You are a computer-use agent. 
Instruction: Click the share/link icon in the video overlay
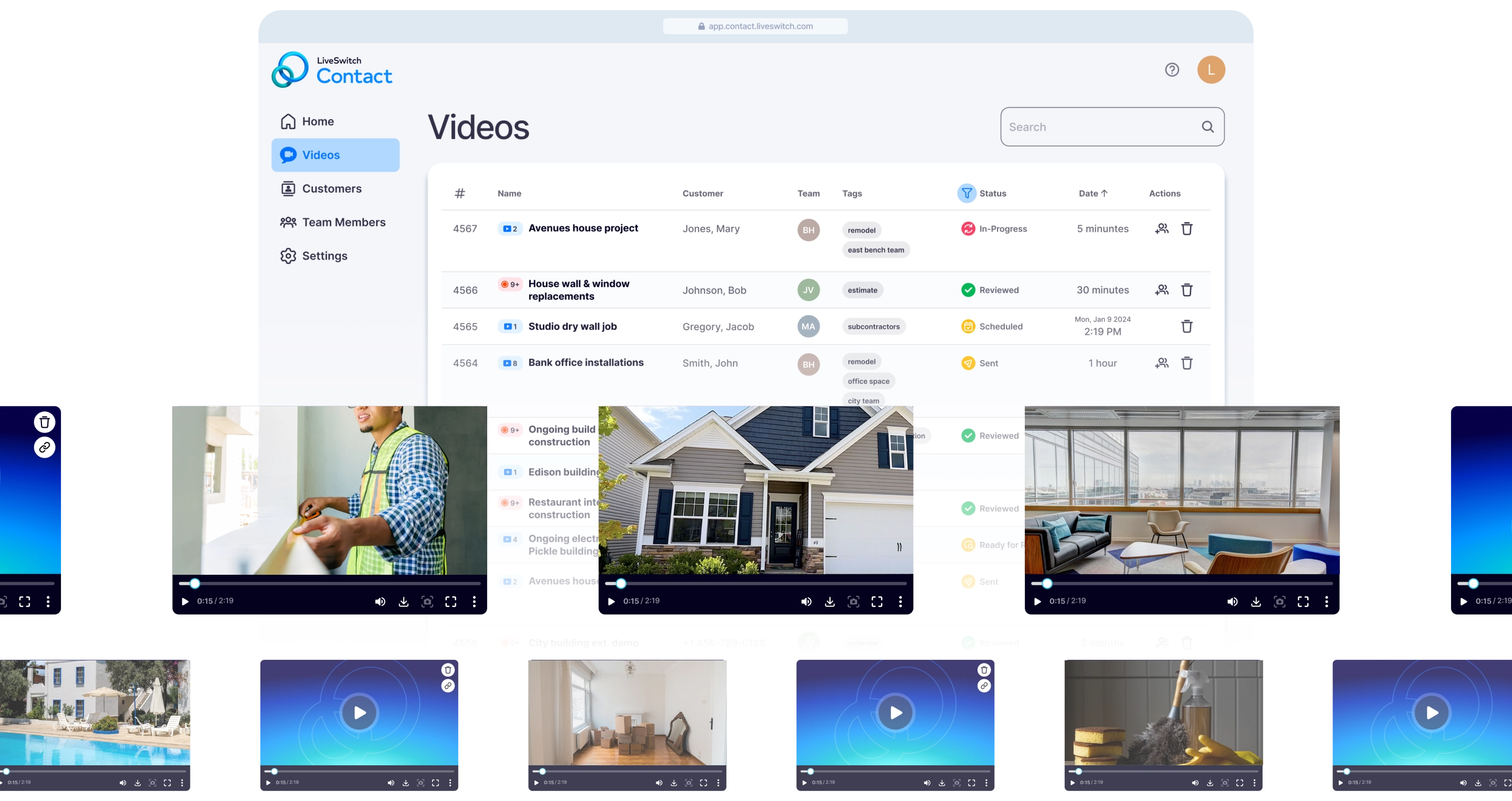(45, 447)
